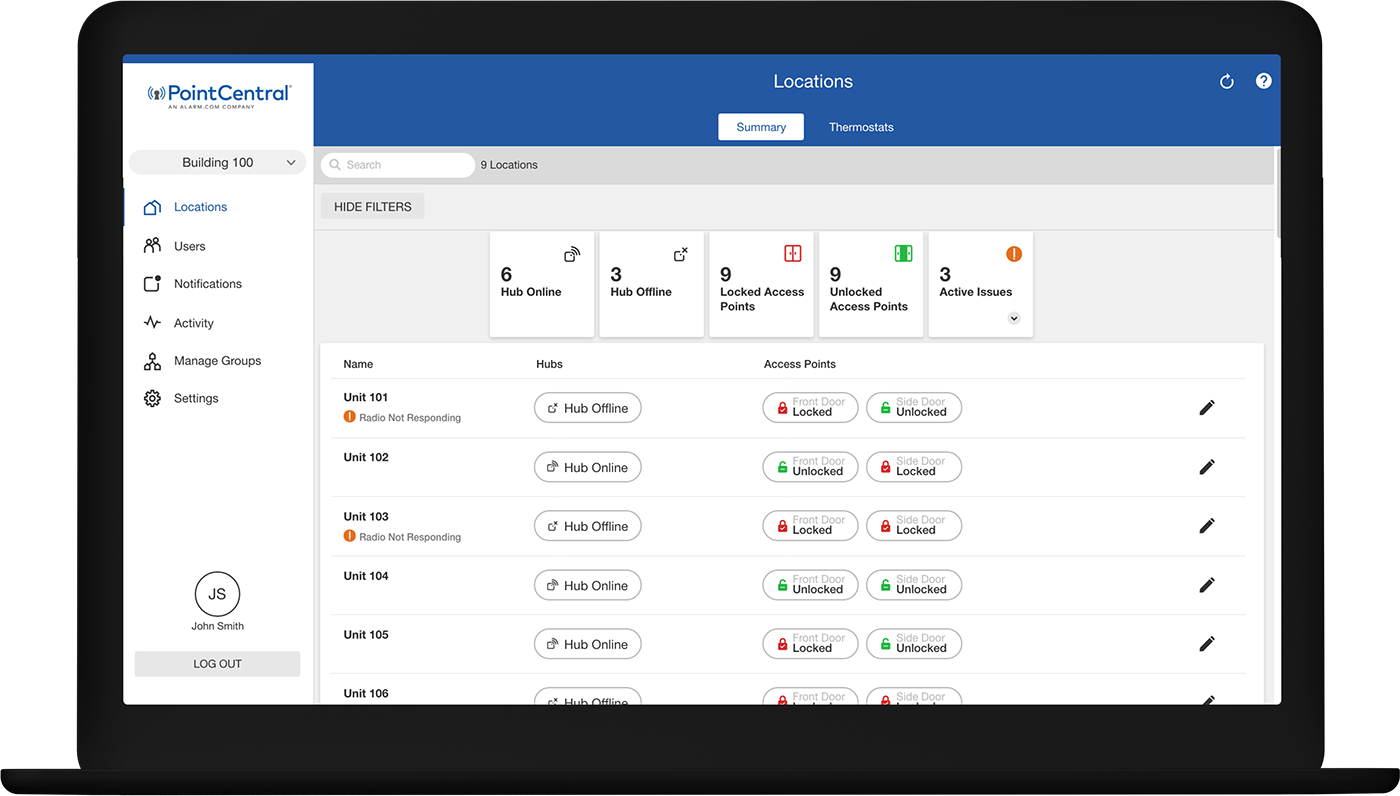The image size is (1400, 796).
Task: Click the Hub Online card icon
Action: (572, 254)
